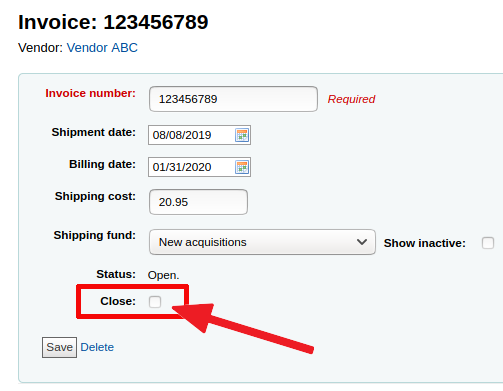This screenshot has width=503, height=391.
Task: Click the Shipment date label
Action: tap(93, 132)
